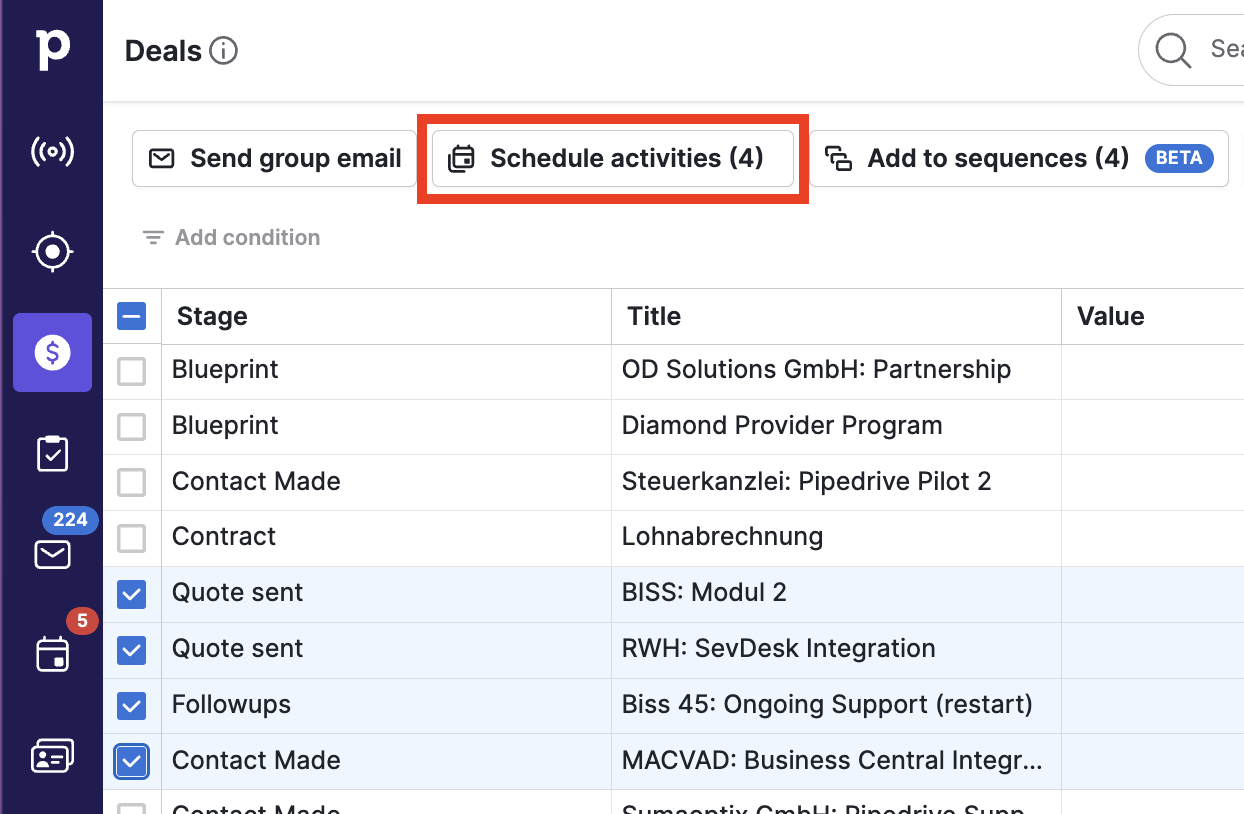
Task: Click Schedule activities (4) button
Action: click(x=612, y=159)
